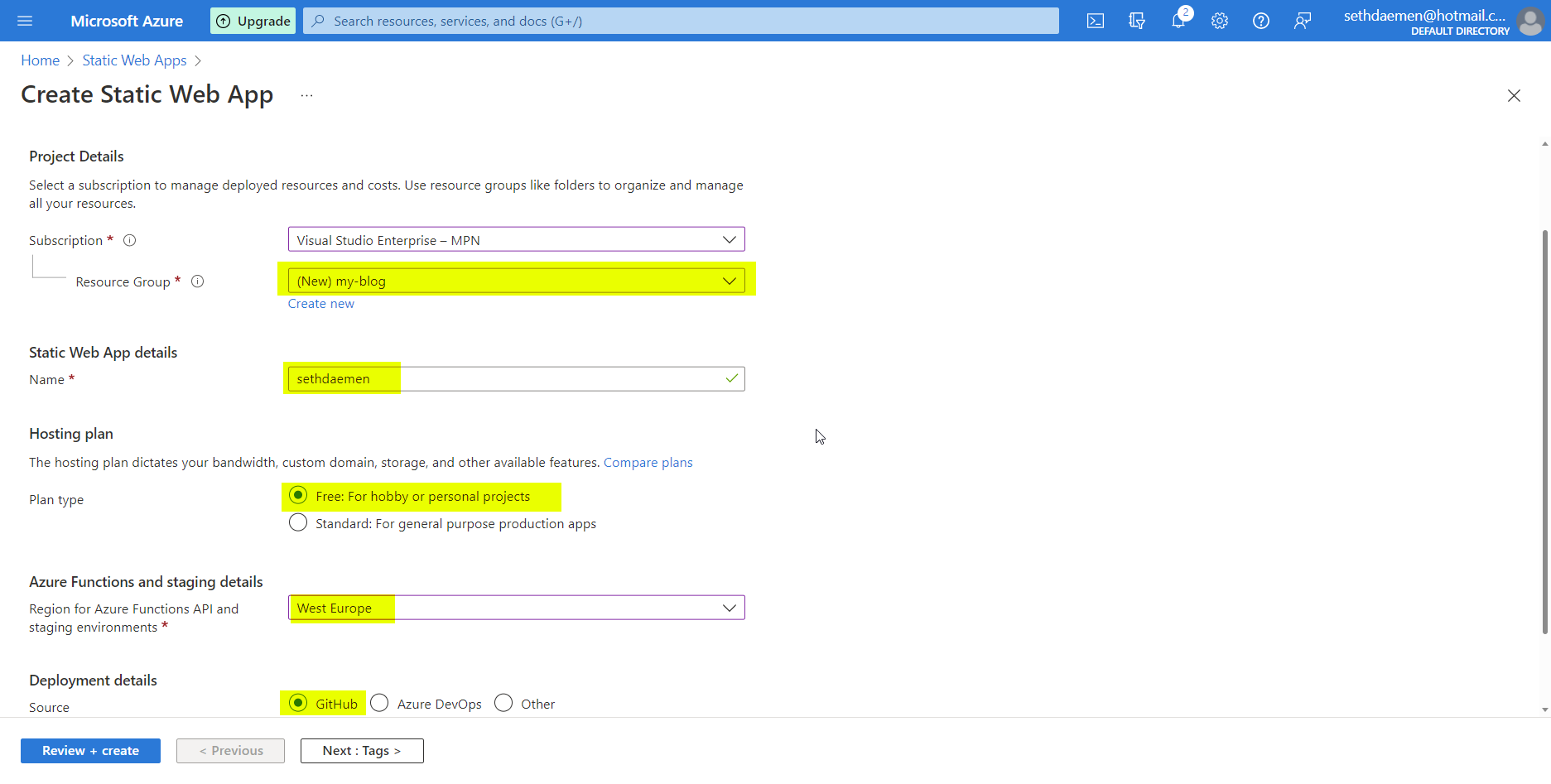Choose Other as deployment source

[x=503, y=703]
